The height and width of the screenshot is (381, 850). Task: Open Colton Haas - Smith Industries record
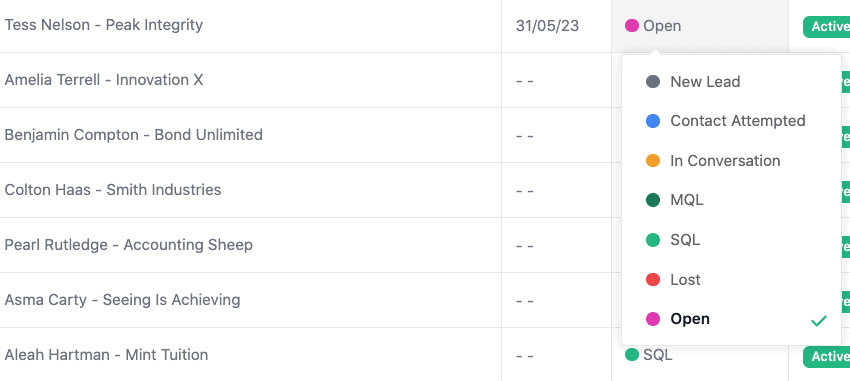coord(113,190)
